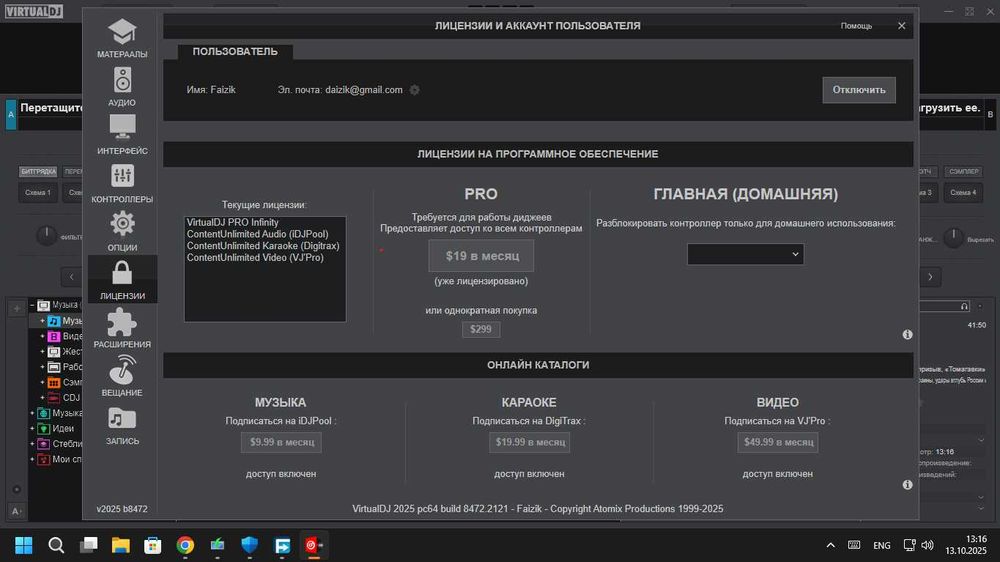Click the gear icon next to the email

pyautogui.click(x=415, y=90)
